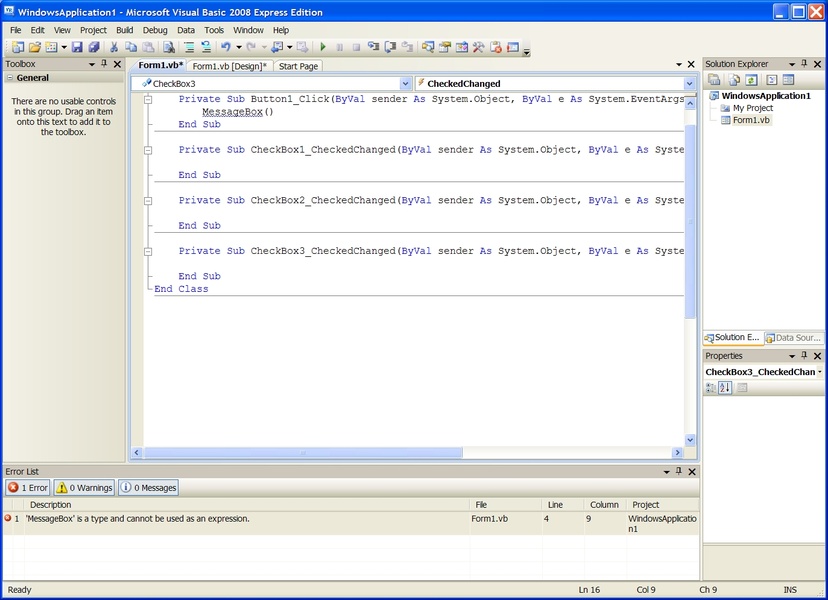The image size is (828, 600).
Task: Switch to the Data Sources panel tab
Action: [x=793, y=338]
